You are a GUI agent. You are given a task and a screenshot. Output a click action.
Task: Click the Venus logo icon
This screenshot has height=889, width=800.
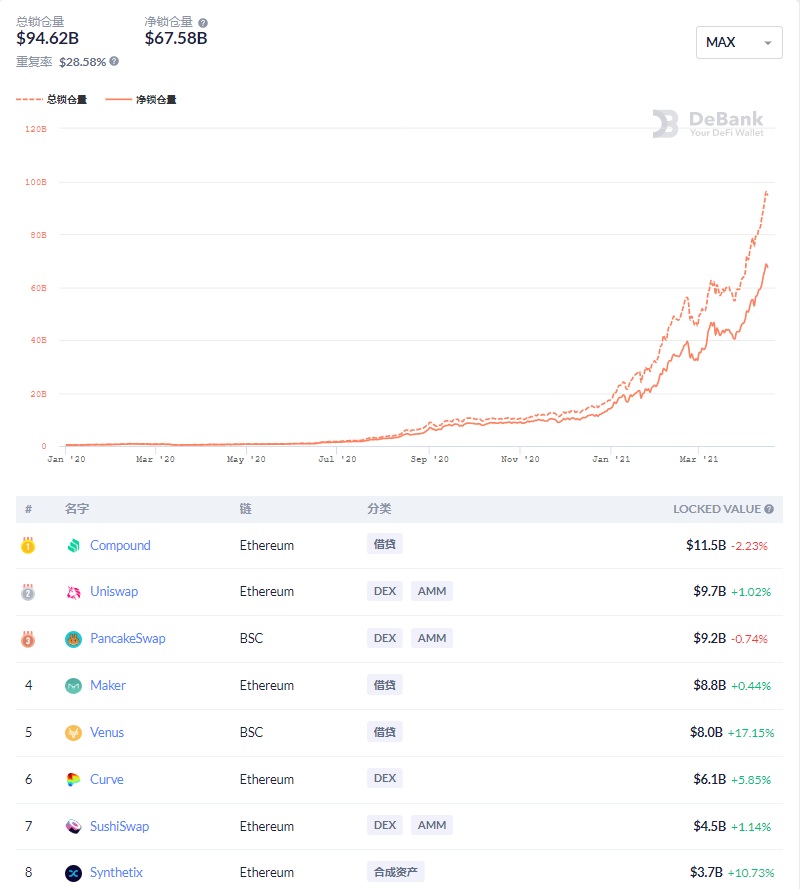pos(73,733)
